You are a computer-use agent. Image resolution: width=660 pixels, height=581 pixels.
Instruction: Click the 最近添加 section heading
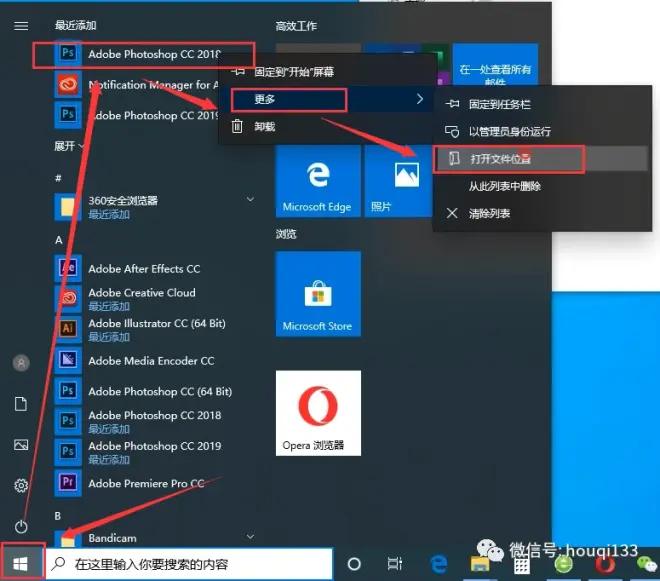[76, 25]
